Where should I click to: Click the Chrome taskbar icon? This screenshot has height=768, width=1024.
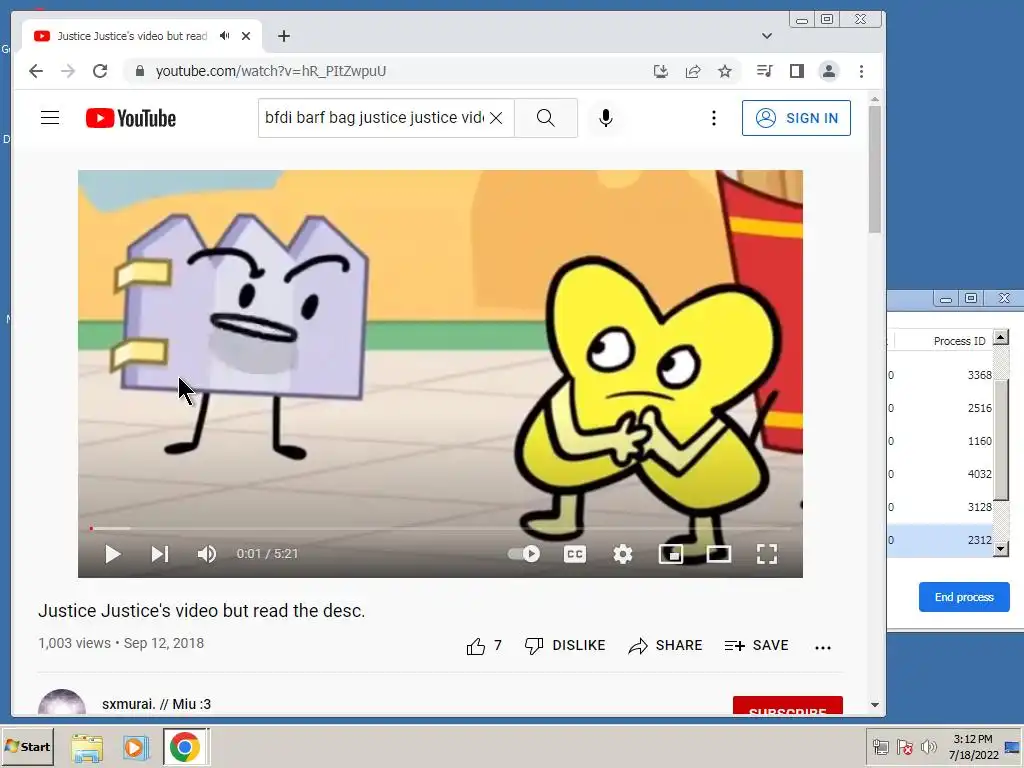(185, 747)
